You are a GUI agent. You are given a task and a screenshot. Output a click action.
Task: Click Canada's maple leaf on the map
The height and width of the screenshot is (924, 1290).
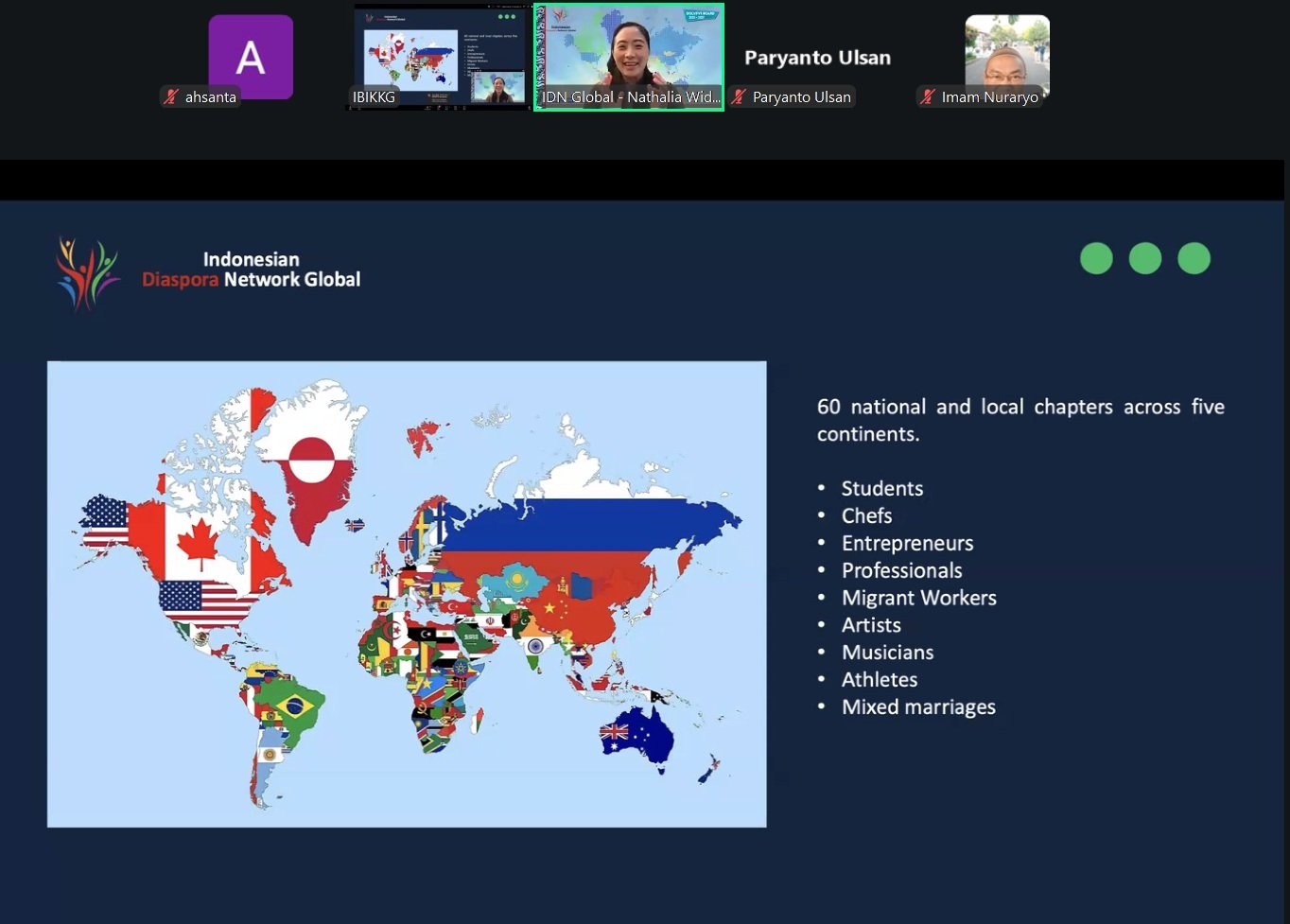(x=200, y=543)
